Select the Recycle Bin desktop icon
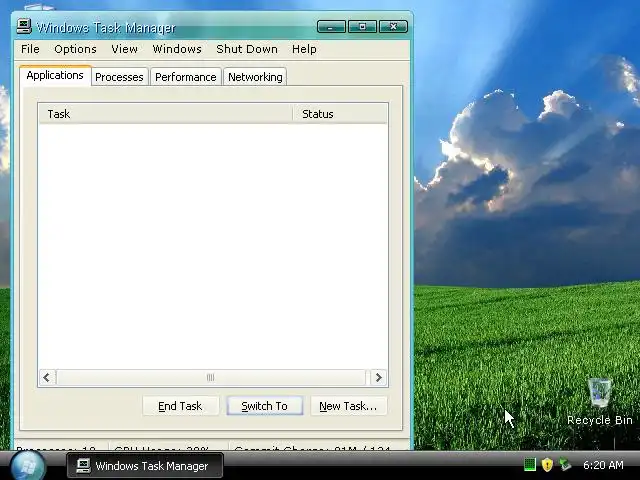The width and height of the screenshot is (640, 480). (x=600, y=402)
